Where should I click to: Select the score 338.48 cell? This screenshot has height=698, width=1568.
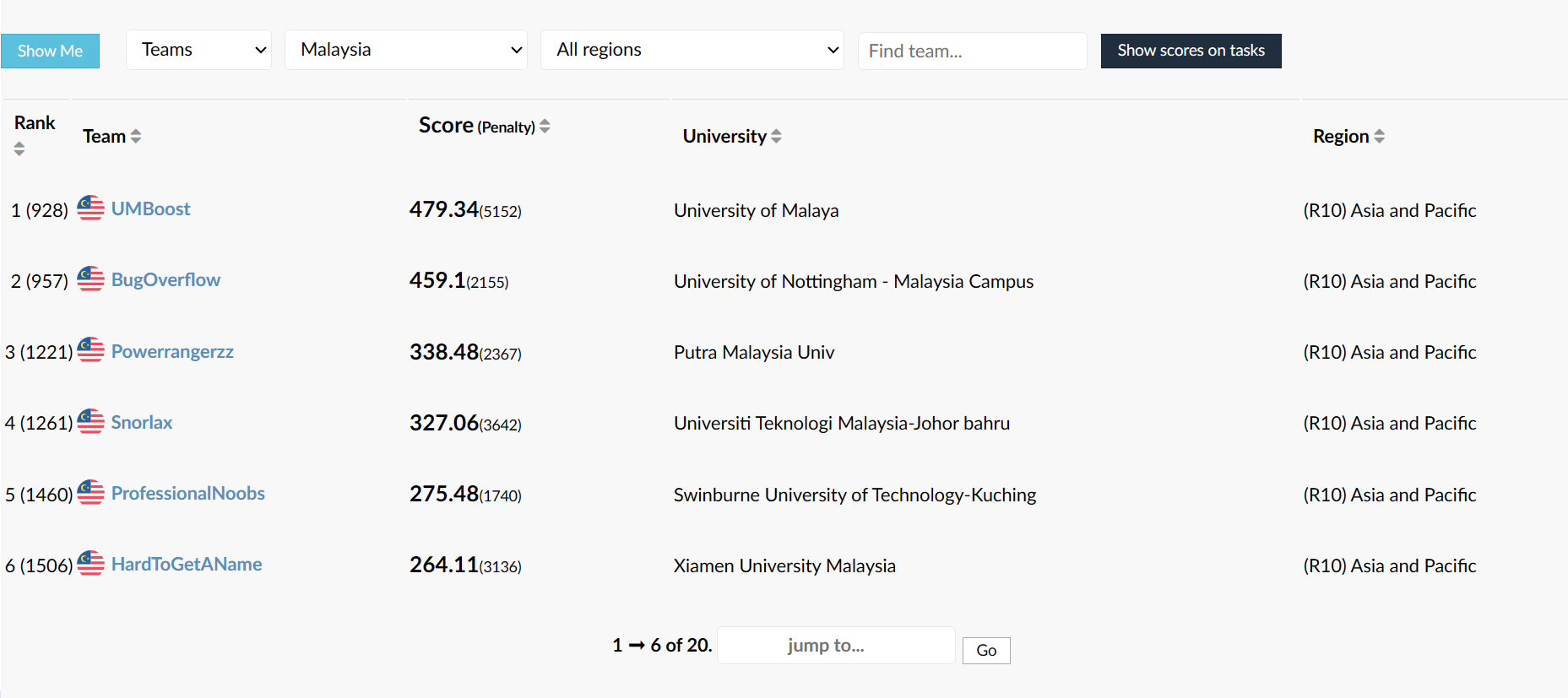[465, 352]
